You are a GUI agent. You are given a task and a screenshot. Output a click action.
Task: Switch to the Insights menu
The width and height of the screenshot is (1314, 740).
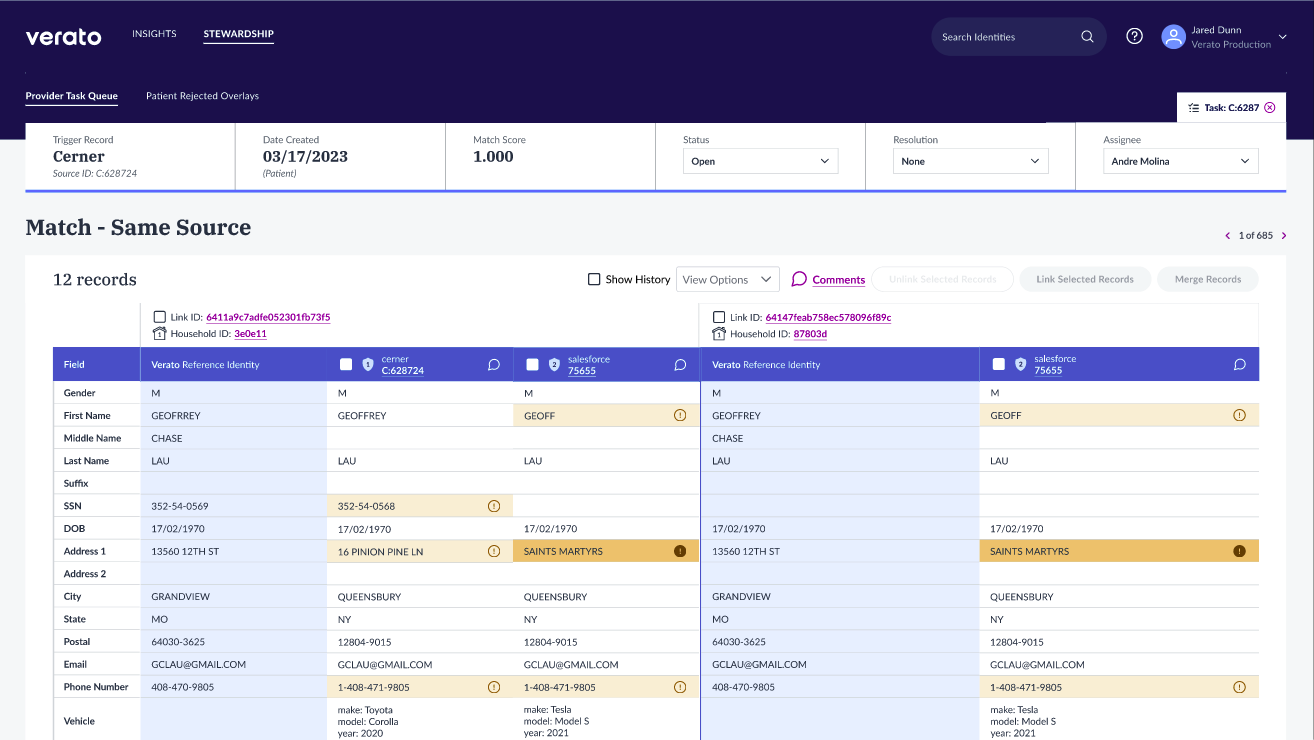click(x=154, y=34)
